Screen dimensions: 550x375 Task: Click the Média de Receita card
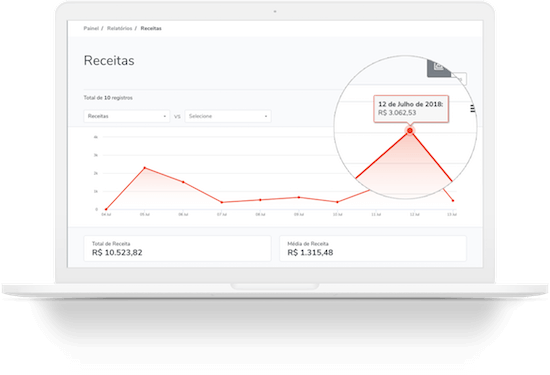tap(373, 248)
